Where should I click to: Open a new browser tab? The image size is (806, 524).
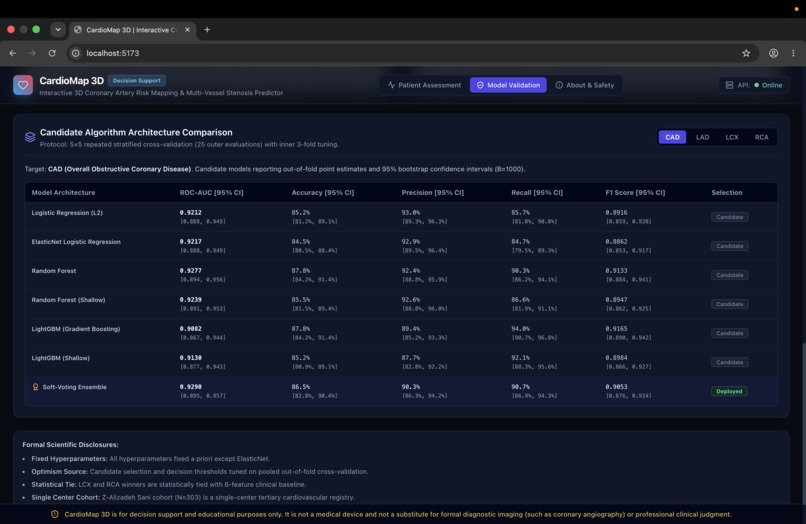point(207,30)
